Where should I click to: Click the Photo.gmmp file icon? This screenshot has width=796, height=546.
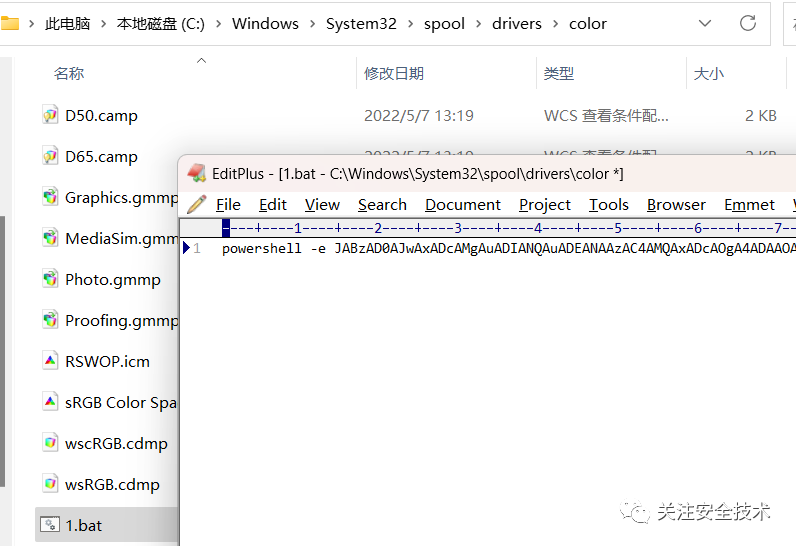(x=50, y=279)
